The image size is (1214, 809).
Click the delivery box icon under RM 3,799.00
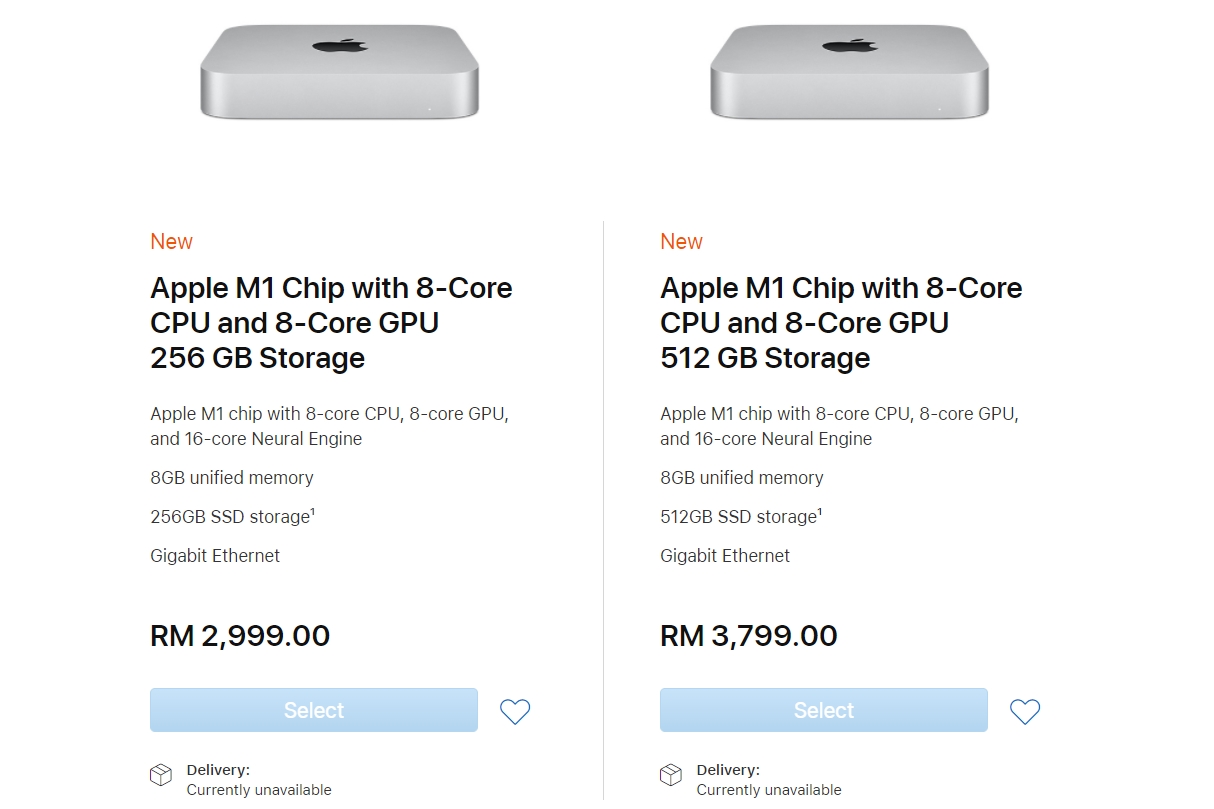click(670, 775)
